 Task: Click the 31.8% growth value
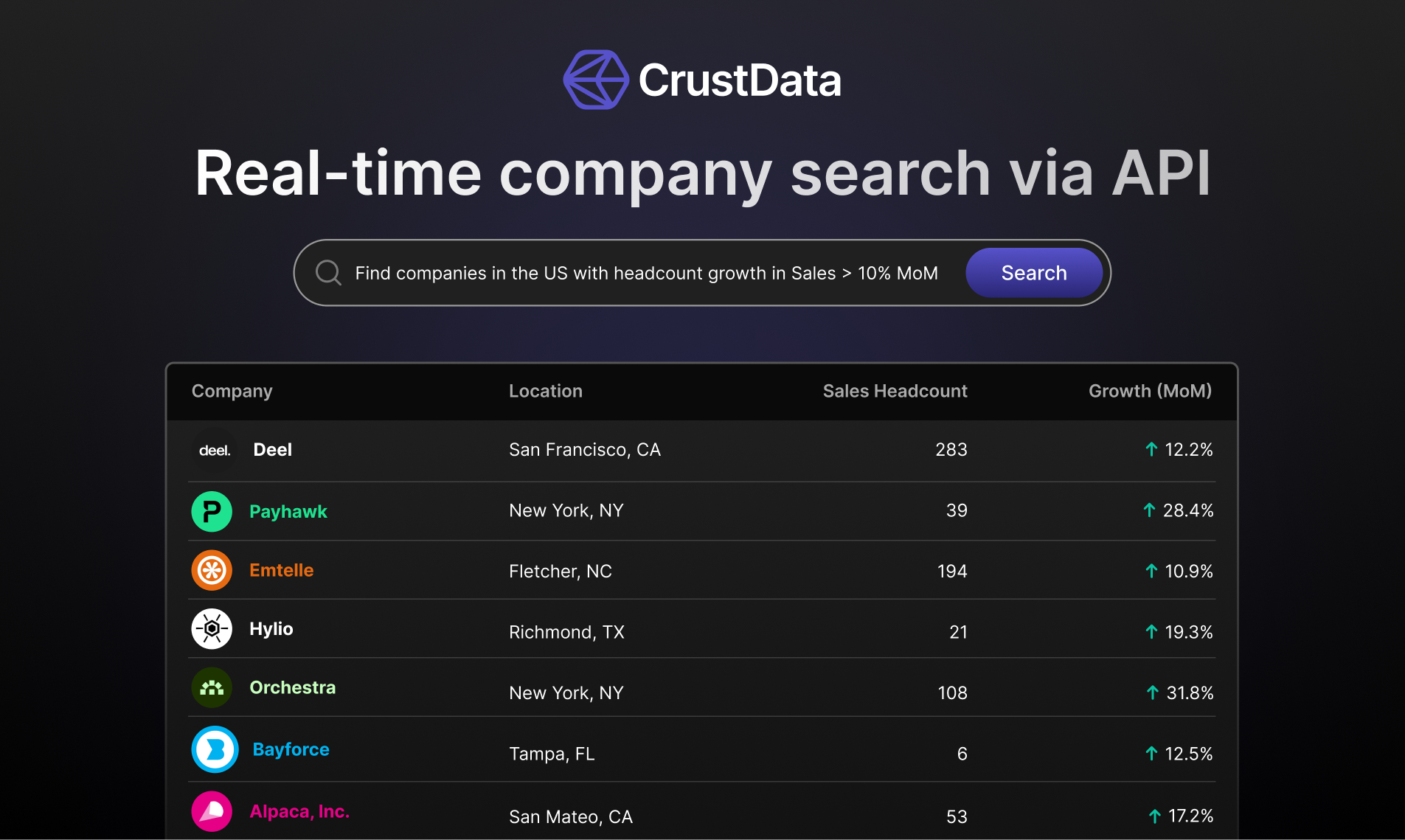[x=1190, y=693]
